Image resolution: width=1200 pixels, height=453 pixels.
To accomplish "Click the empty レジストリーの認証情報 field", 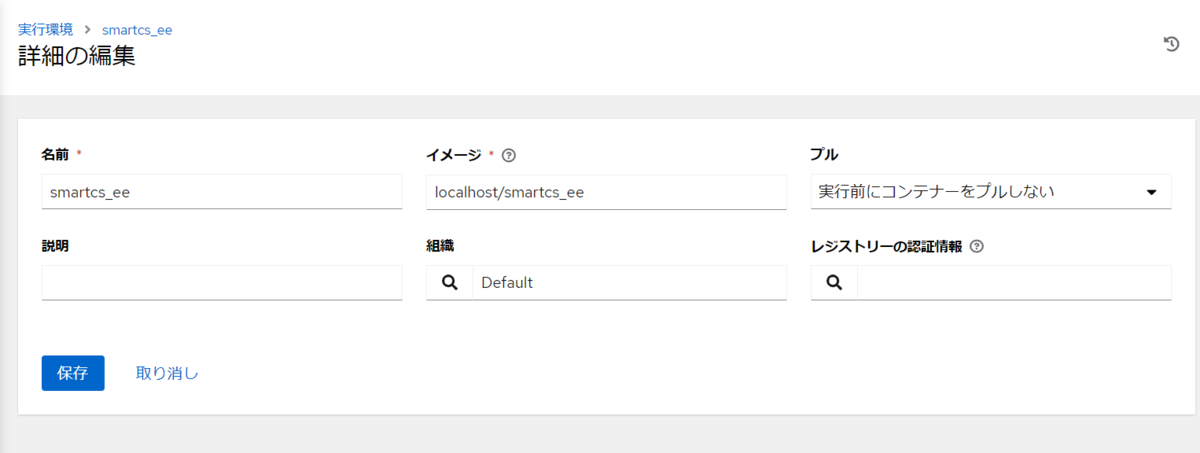I will 1014,283.
